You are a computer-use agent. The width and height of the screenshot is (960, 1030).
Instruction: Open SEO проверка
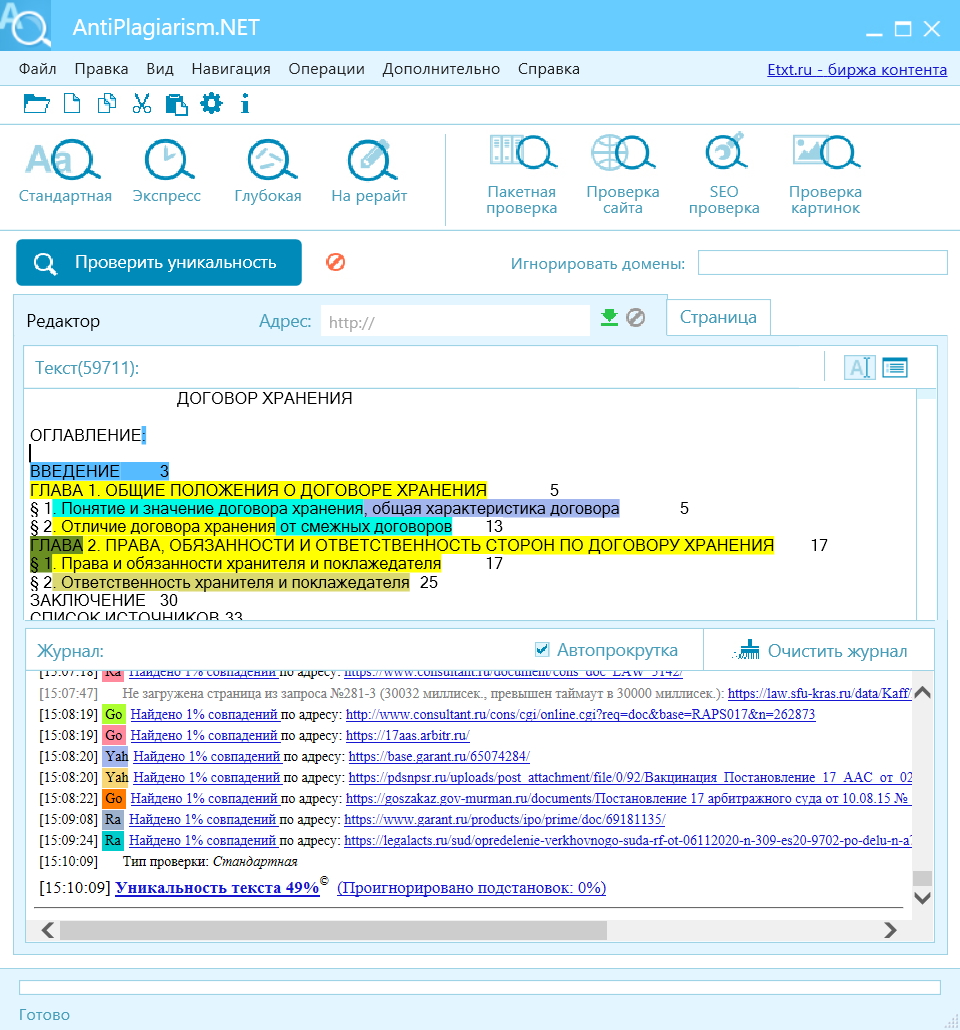[x=724, y=174]
